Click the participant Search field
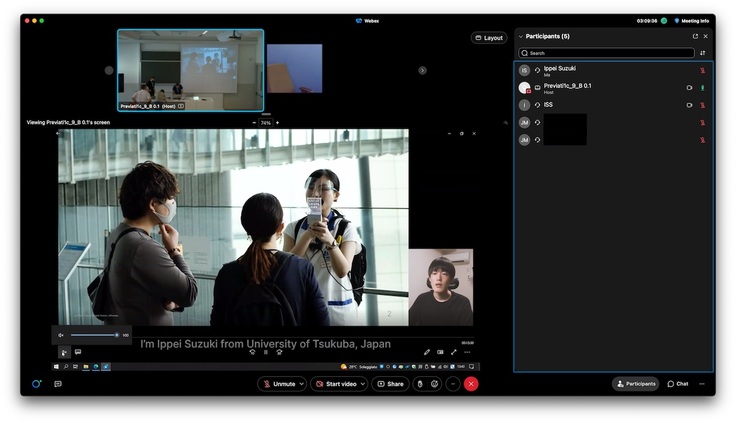This screenshot has width=736, height=423. [x=606, y=53]
